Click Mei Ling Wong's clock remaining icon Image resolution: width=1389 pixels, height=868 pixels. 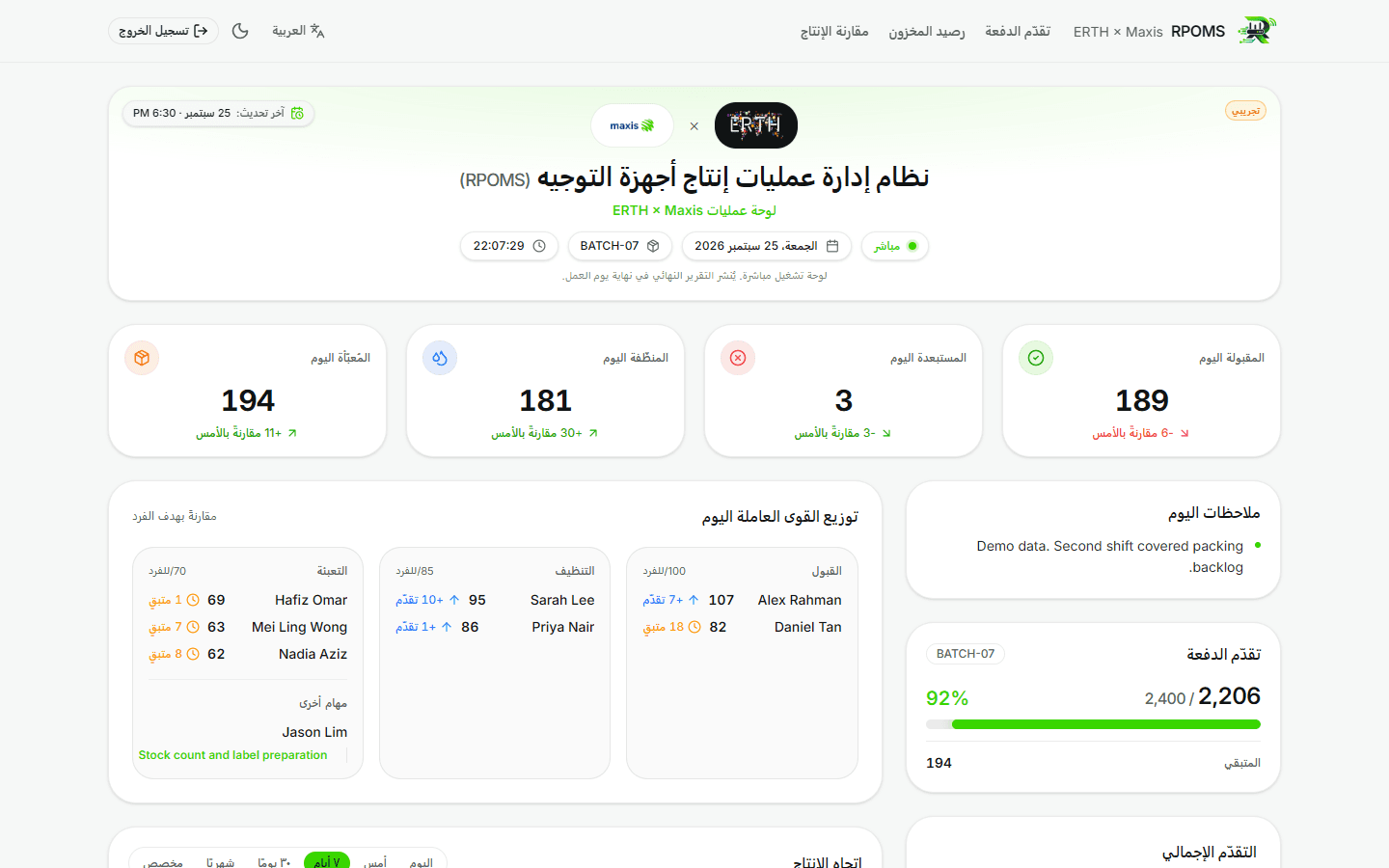click(193, 627)
